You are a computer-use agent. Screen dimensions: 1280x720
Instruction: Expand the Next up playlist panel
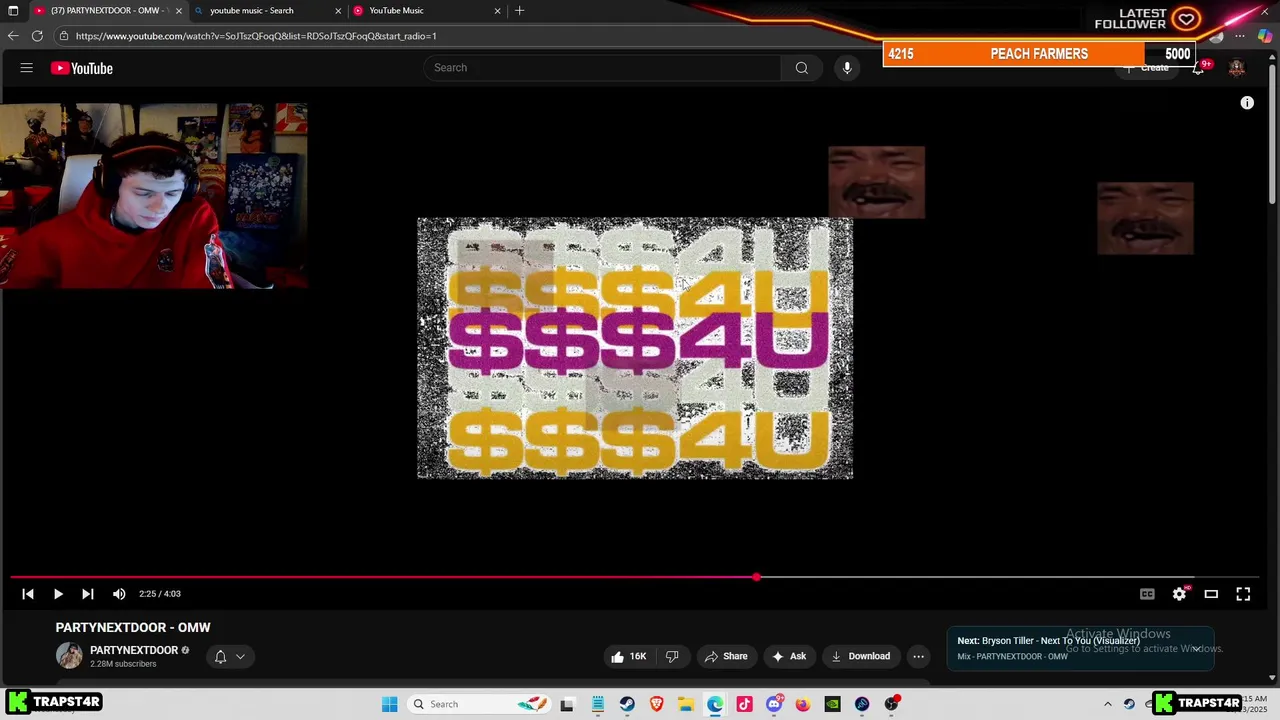click(1196, 648)
